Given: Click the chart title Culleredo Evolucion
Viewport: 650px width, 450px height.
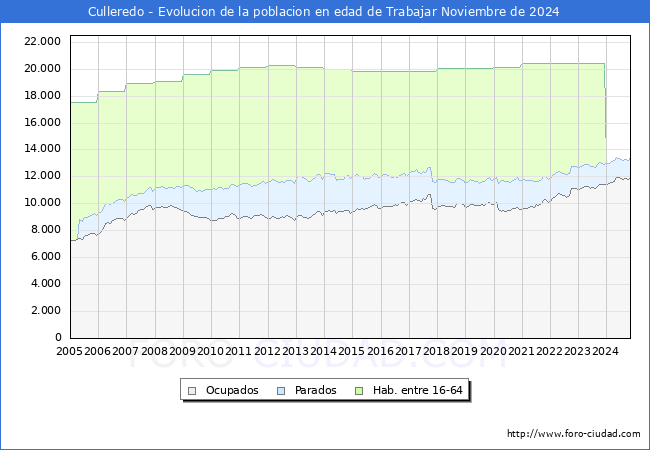Looking at the screenshot, I should (323, 12).
